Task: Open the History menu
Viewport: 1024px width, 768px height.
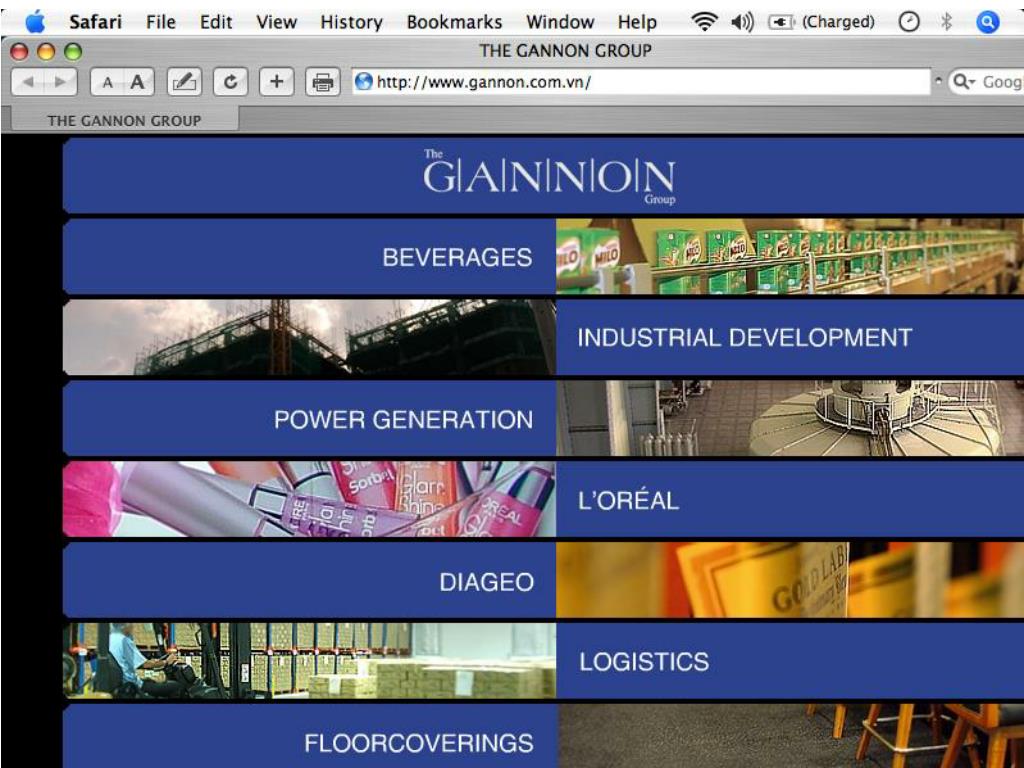Action: [351, 22]
